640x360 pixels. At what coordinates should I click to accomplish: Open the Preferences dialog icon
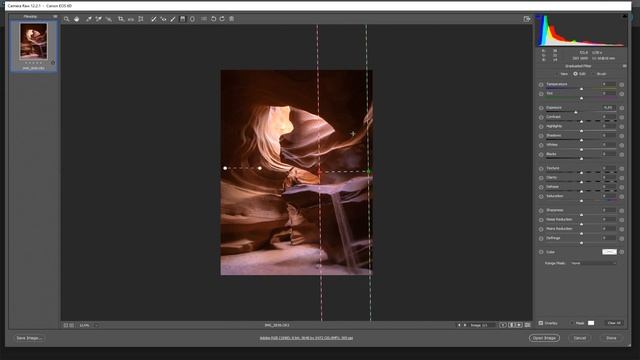[204, 19]
